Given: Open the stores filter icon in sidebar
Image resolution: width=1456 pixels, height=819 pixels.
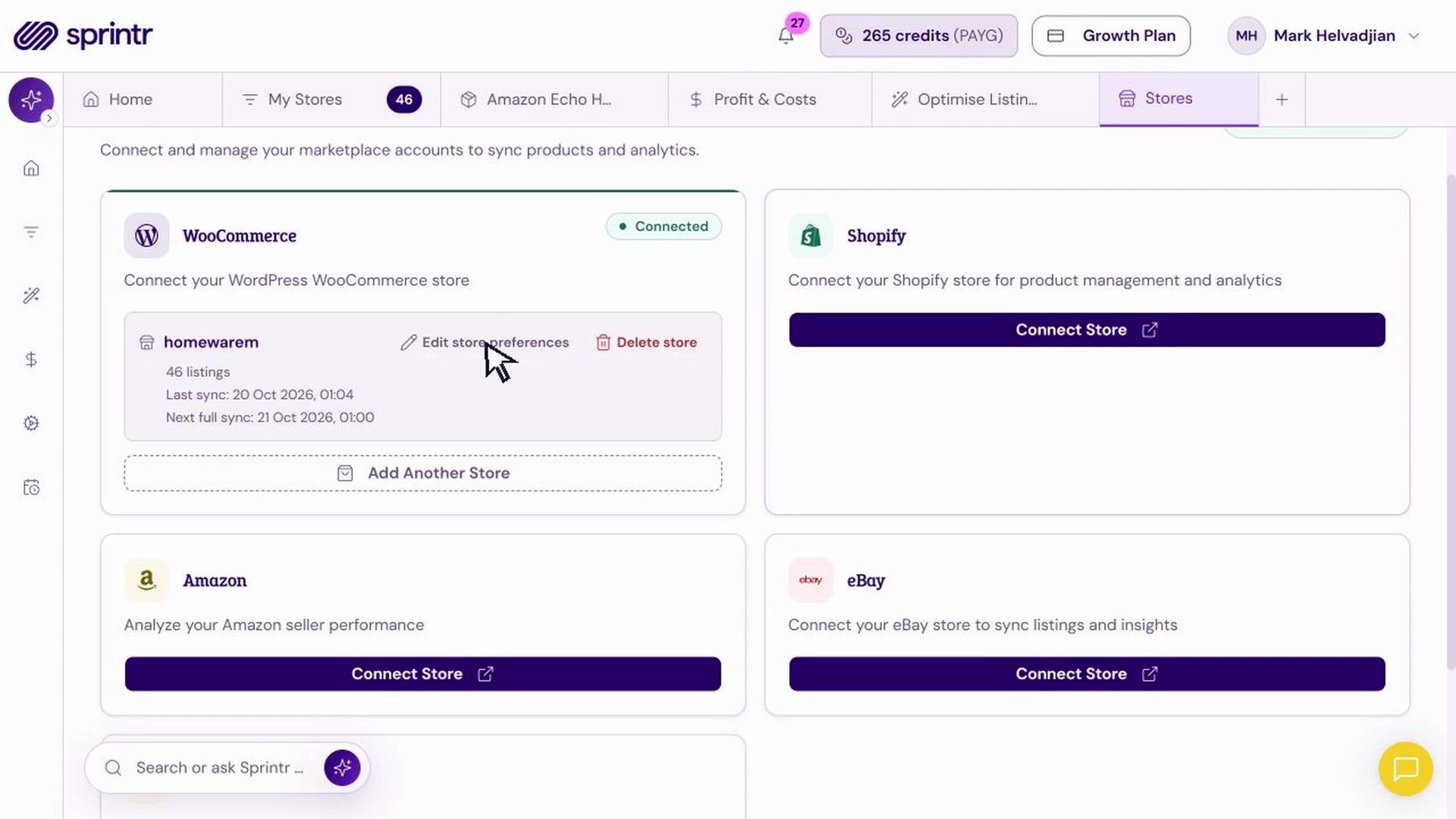Looking at the screenshot, I should click(x=31, y=232).
